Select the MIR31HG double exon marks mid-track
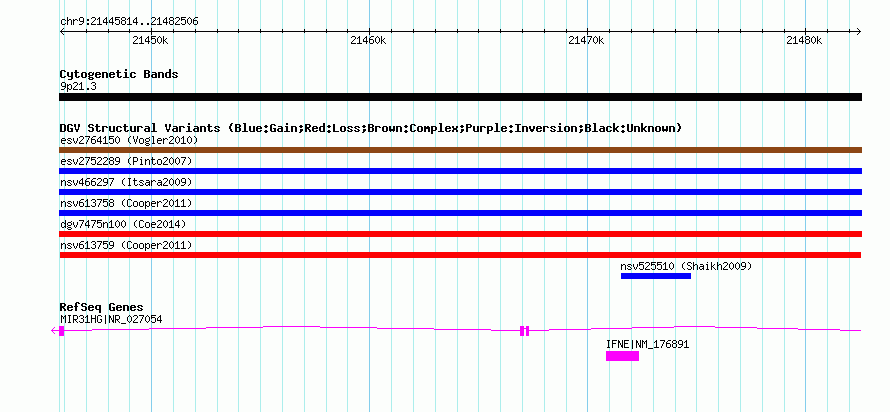This screenshot has height=412, width=890. (524, 331)
